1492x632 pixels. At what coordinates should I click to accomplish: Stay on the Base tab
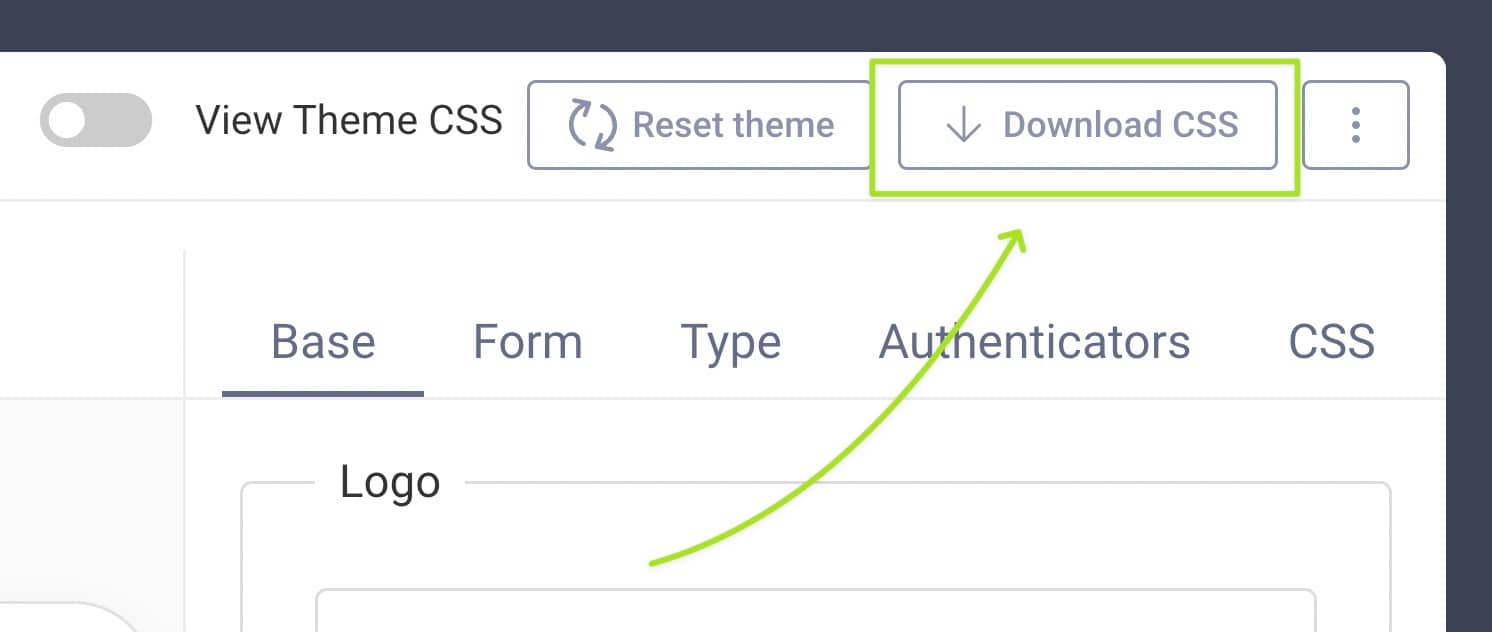(x=322, y=342)
